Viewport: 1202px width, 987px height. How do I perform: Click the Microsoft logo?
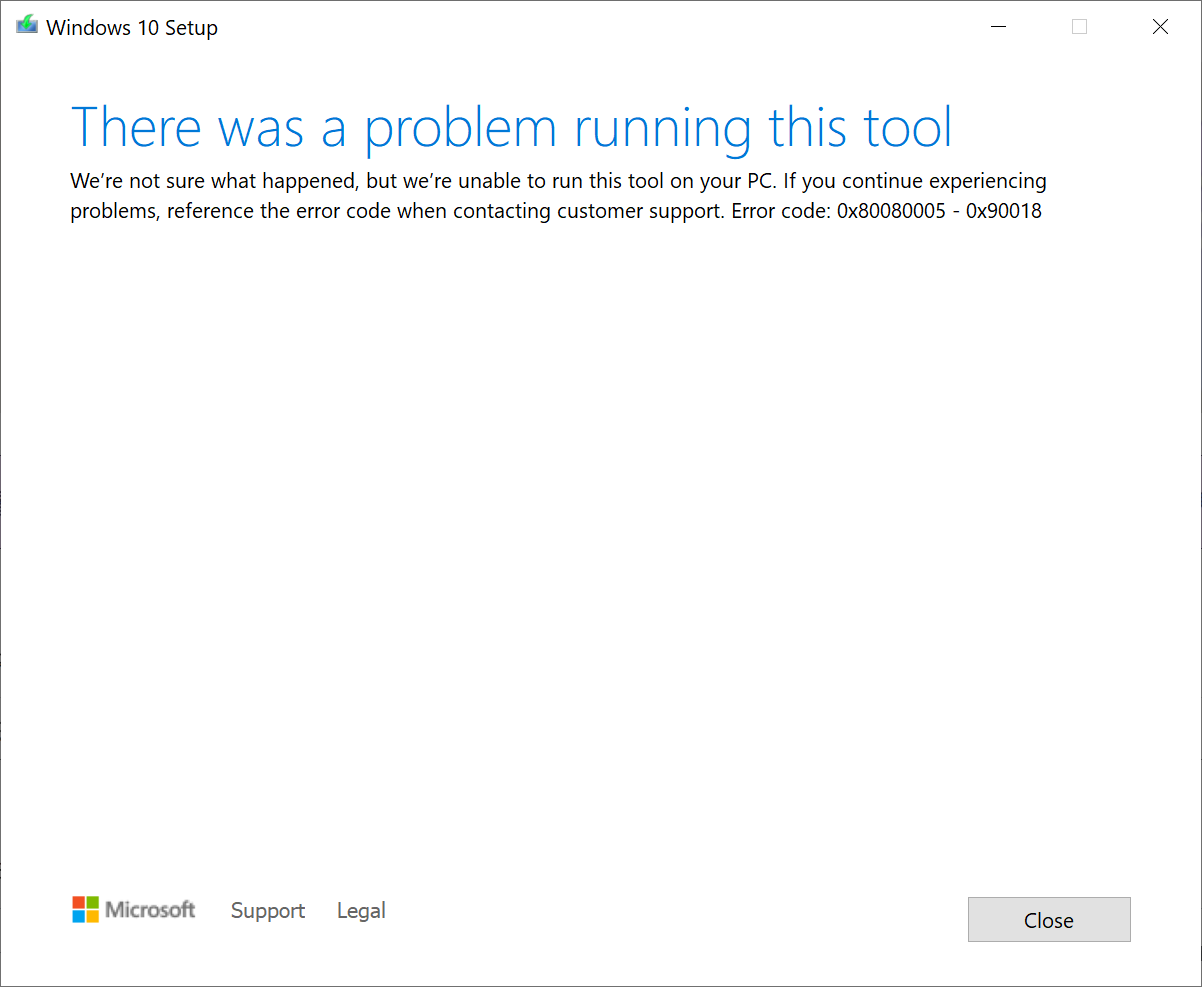click(134, 909)
